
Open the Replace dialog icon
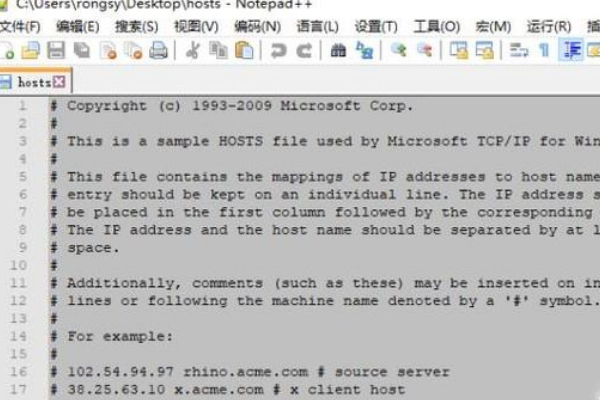click(364, 50)
